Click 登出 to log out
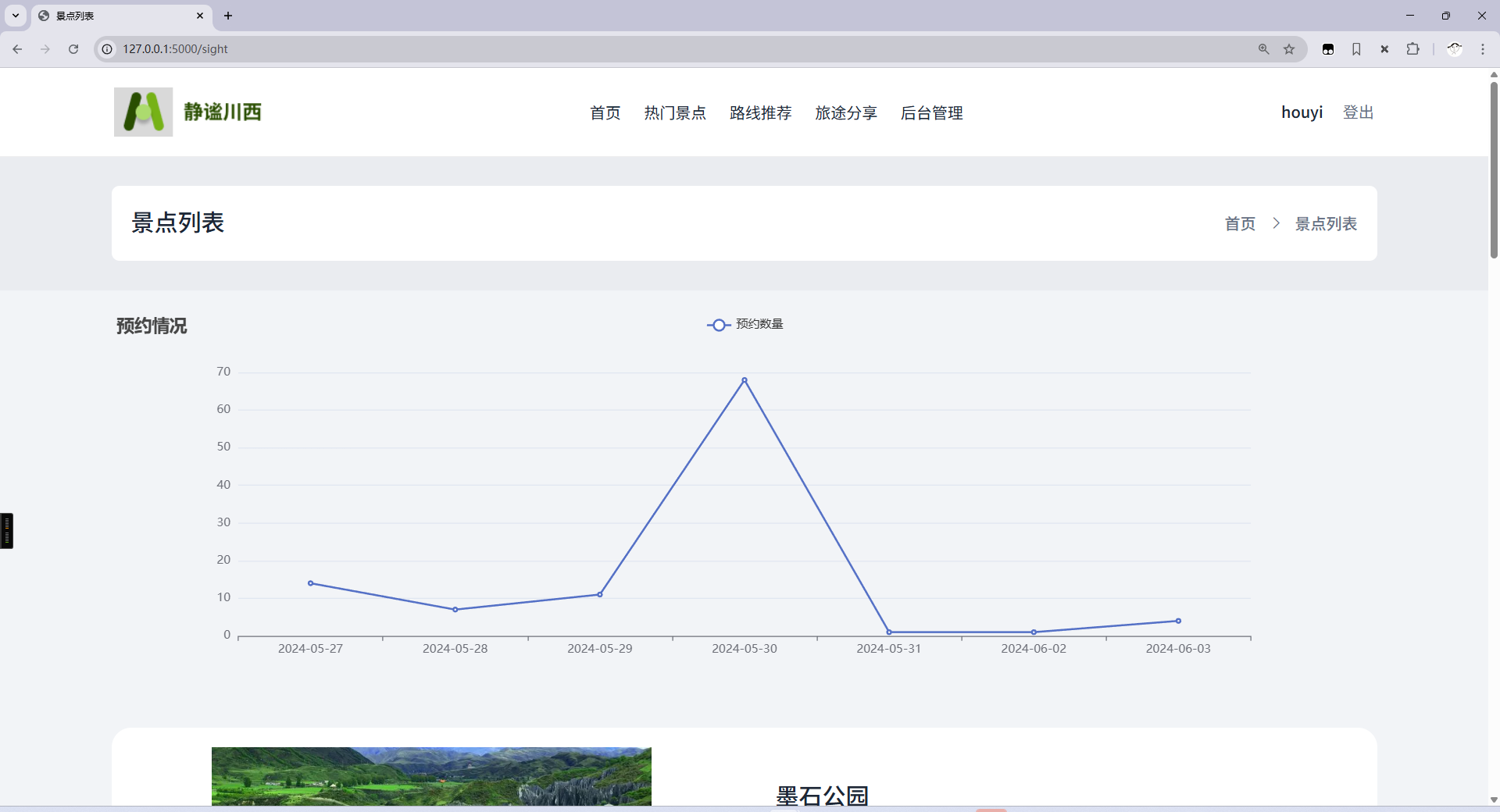This screenshot has height=812, width=1500. [1359, 112]
